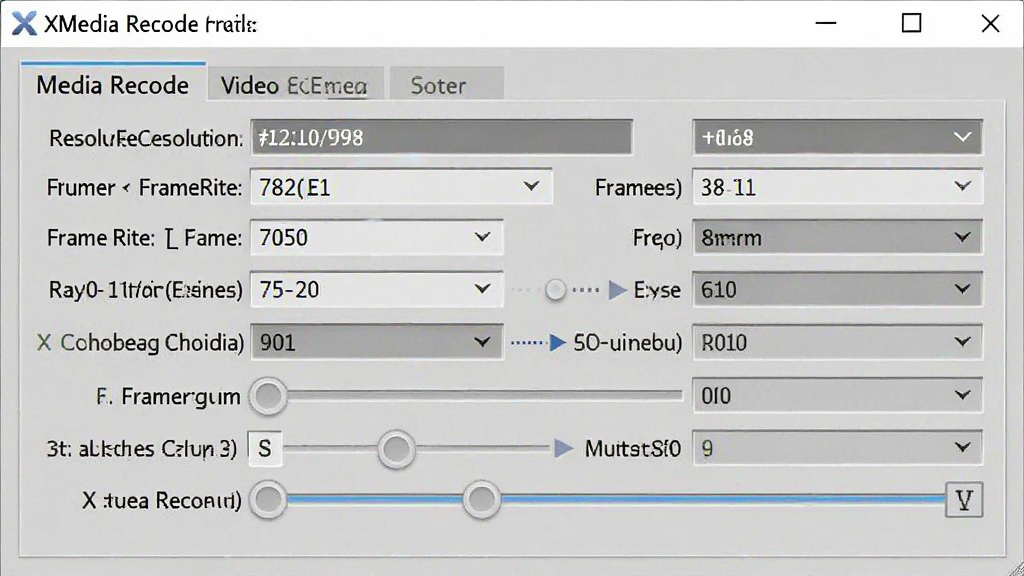The height and width of the screenshot is (576, 1024).
Task: Click the arrow icon before MuttstSf0
Action: (564, 449)
